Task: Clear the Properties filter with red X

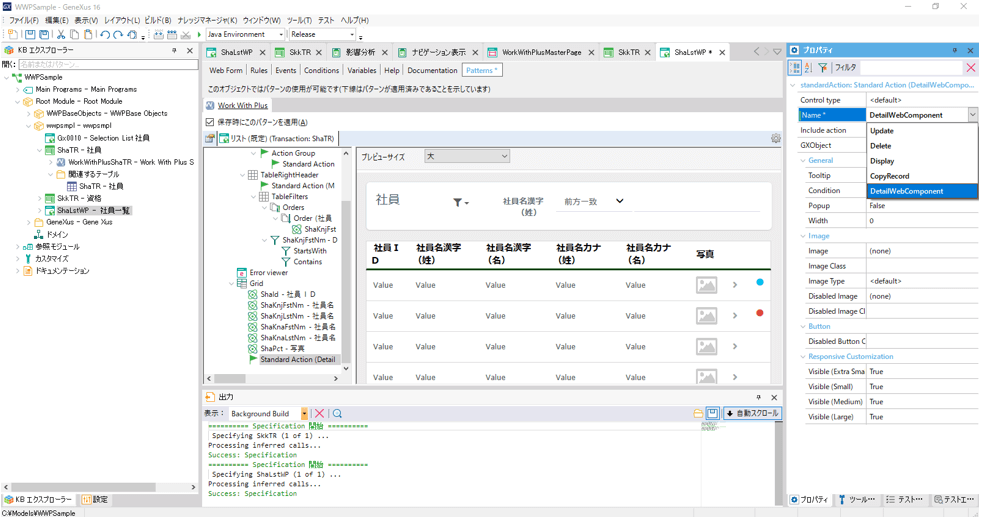Action: (x=970, y=68)
